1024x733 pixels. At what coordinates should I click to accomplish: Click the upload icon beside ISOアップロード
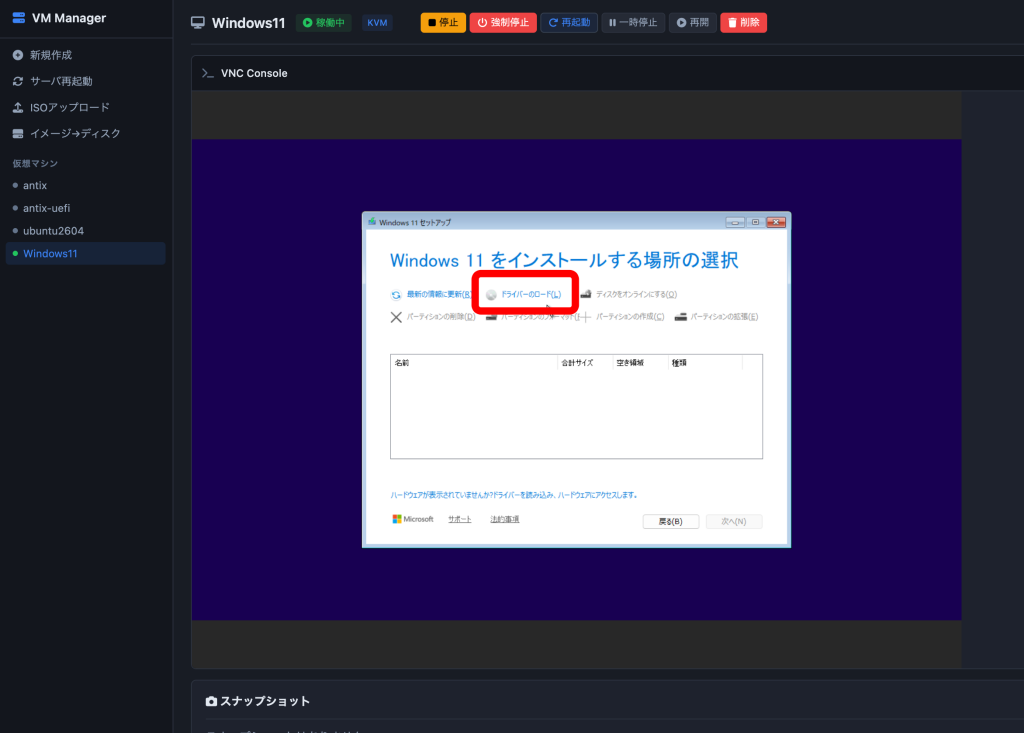click(18, 107)
